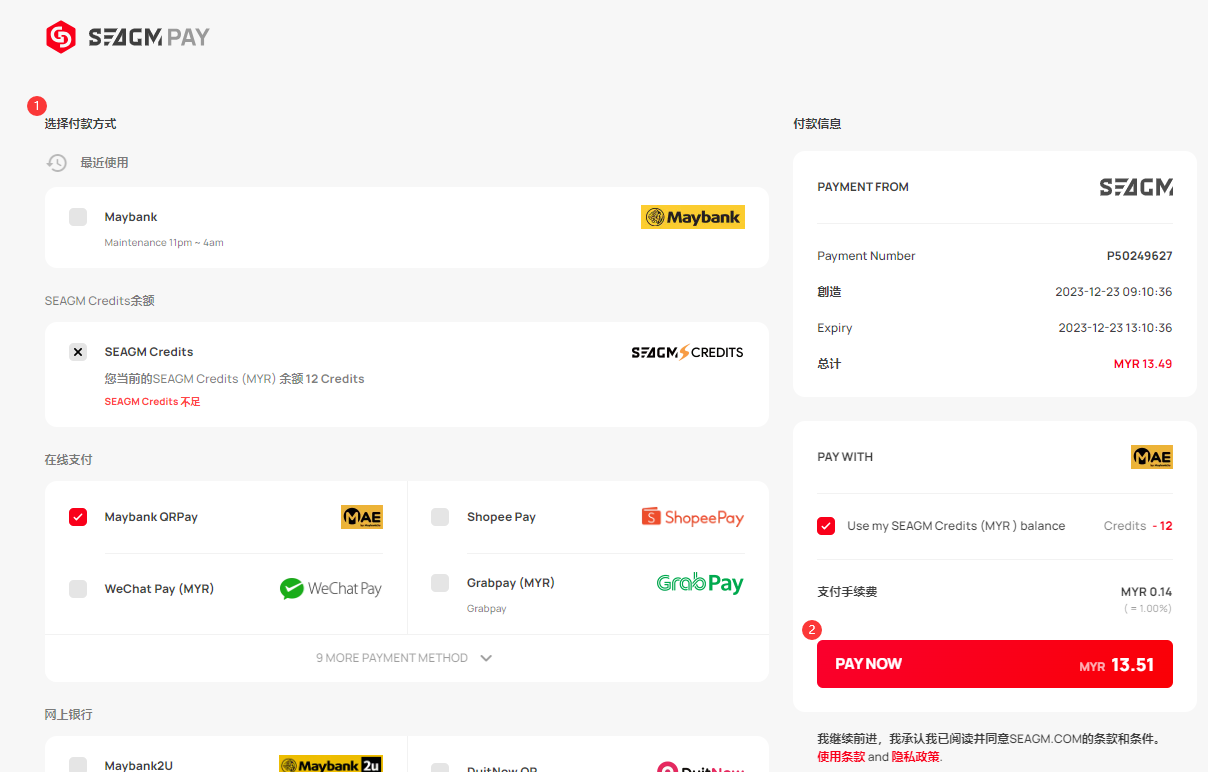Click the expiry time 2023-12-23 13:10:36
Screen dimensions: 1208x772
pos(1116,328)
